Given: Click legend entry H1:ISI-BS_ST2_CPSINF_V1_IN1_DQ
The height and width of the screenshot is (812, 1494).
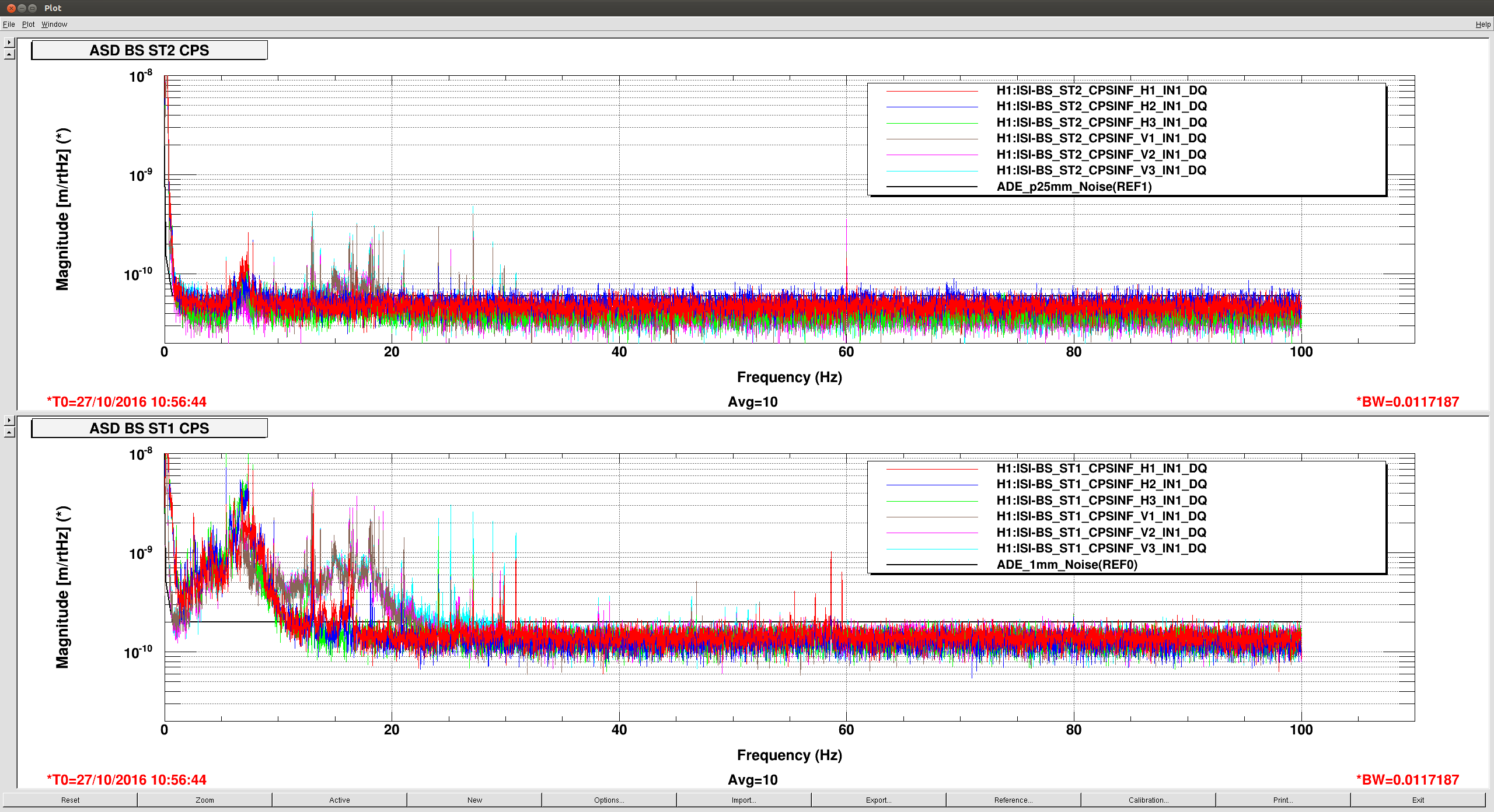Looking at the screenshot, I should 1101,138.
